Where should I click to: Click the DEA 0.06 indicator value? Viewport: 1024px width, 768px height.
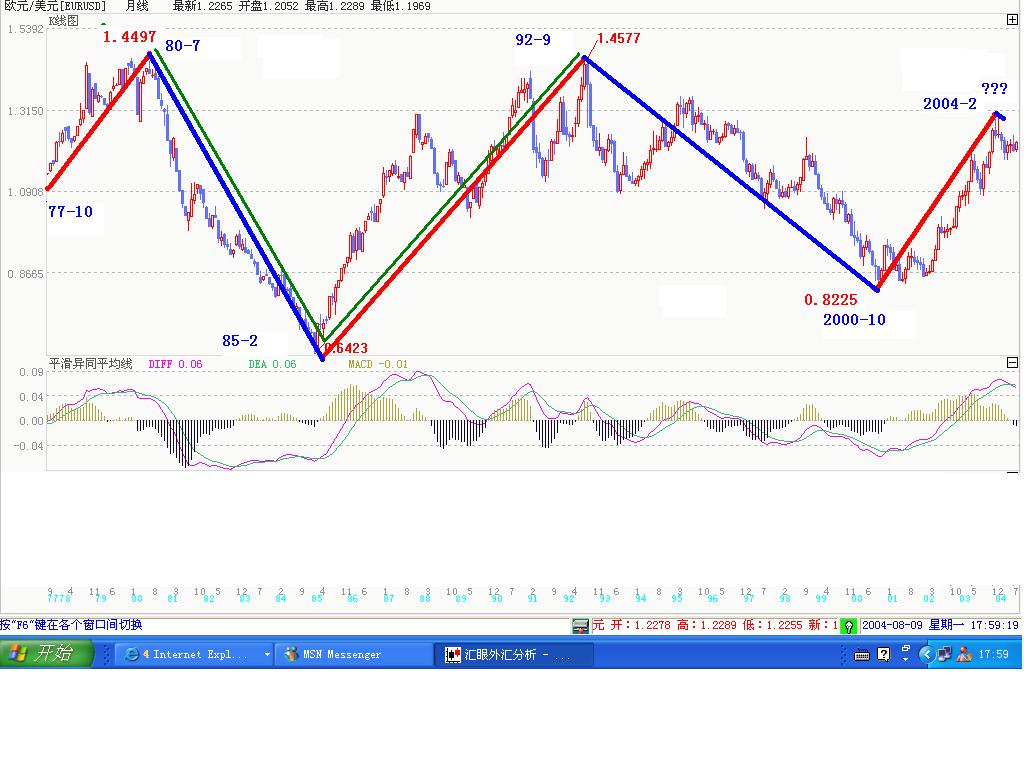click(x=272, y=364)
